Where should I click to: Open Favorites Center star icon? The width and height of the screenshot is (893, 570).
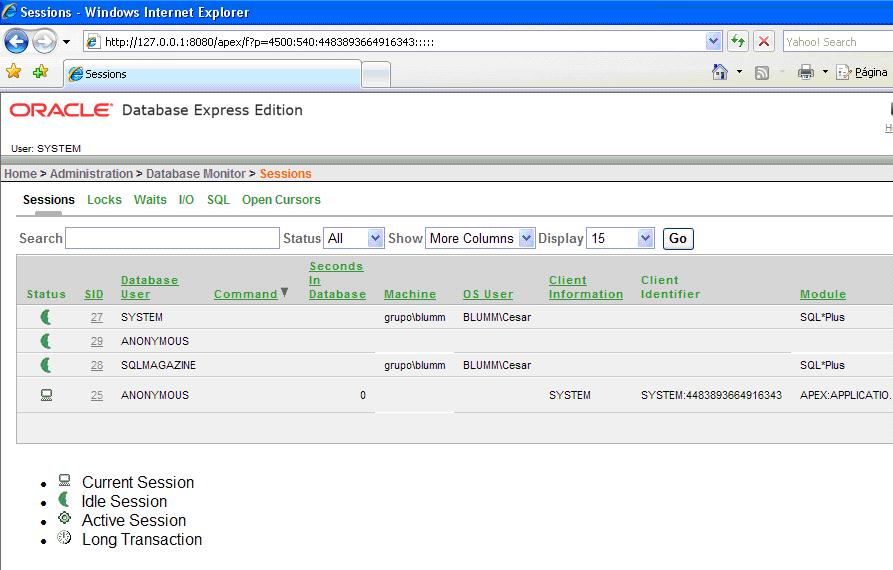point(14,72)
